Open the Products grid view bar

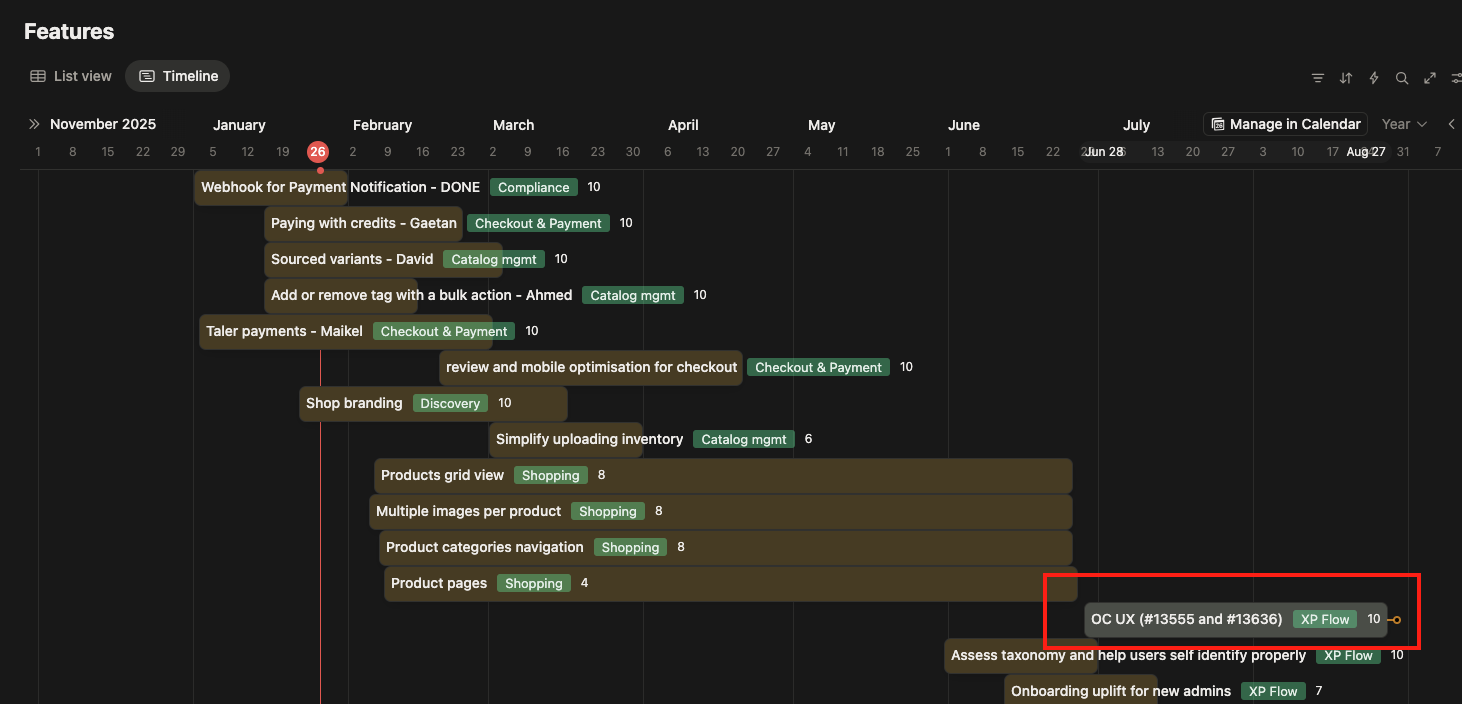point(442,475)
